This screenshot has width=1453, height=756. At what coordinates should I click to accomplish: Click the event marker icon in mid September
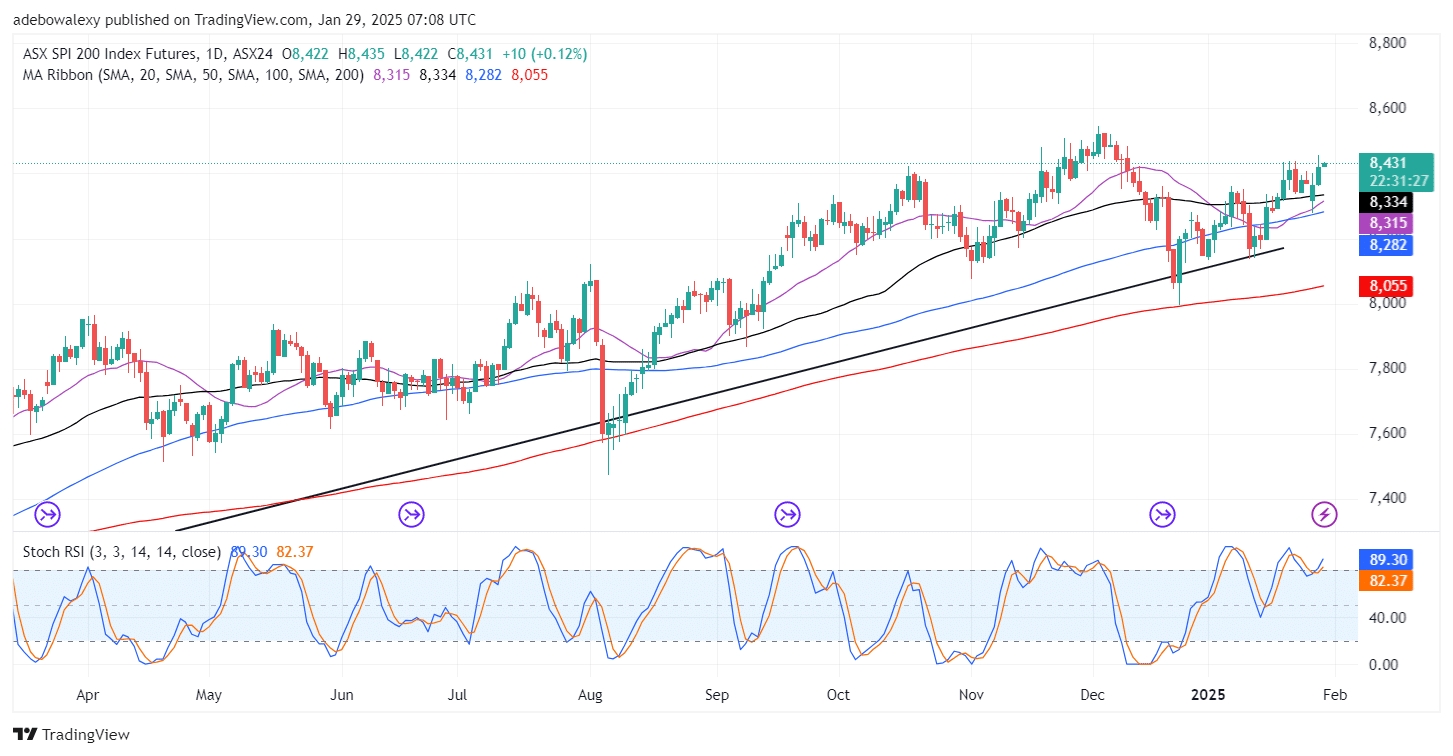pos(787,515)
